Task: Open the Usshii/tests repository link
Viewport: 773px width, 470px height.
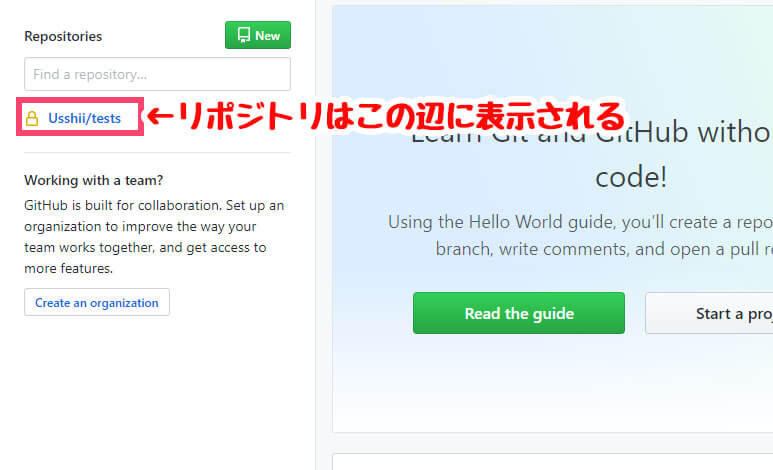Action: [84, 118]
